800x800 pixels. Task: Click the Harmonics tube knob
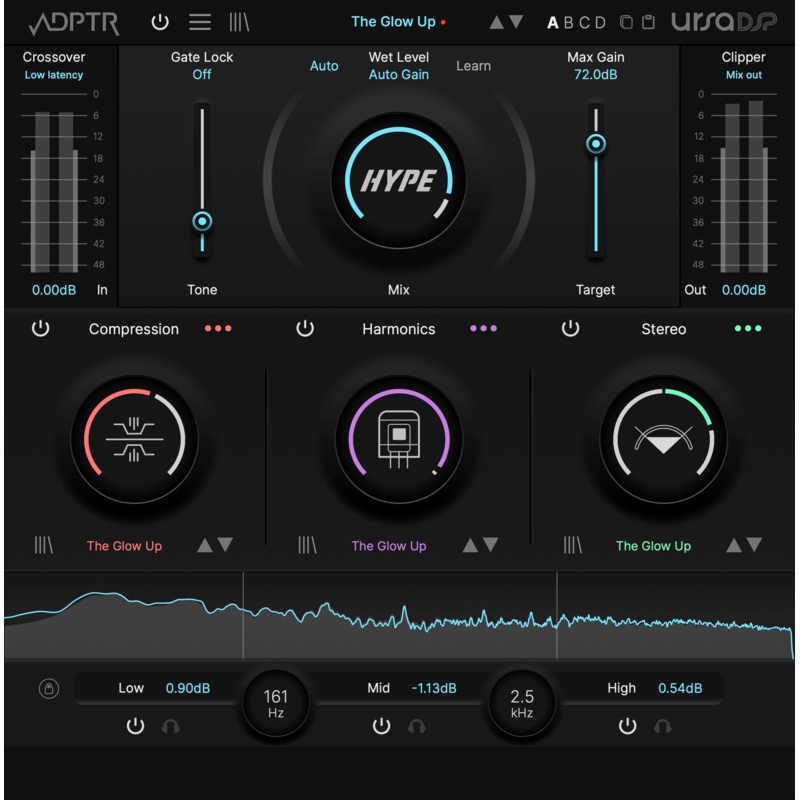pos(398,439)
